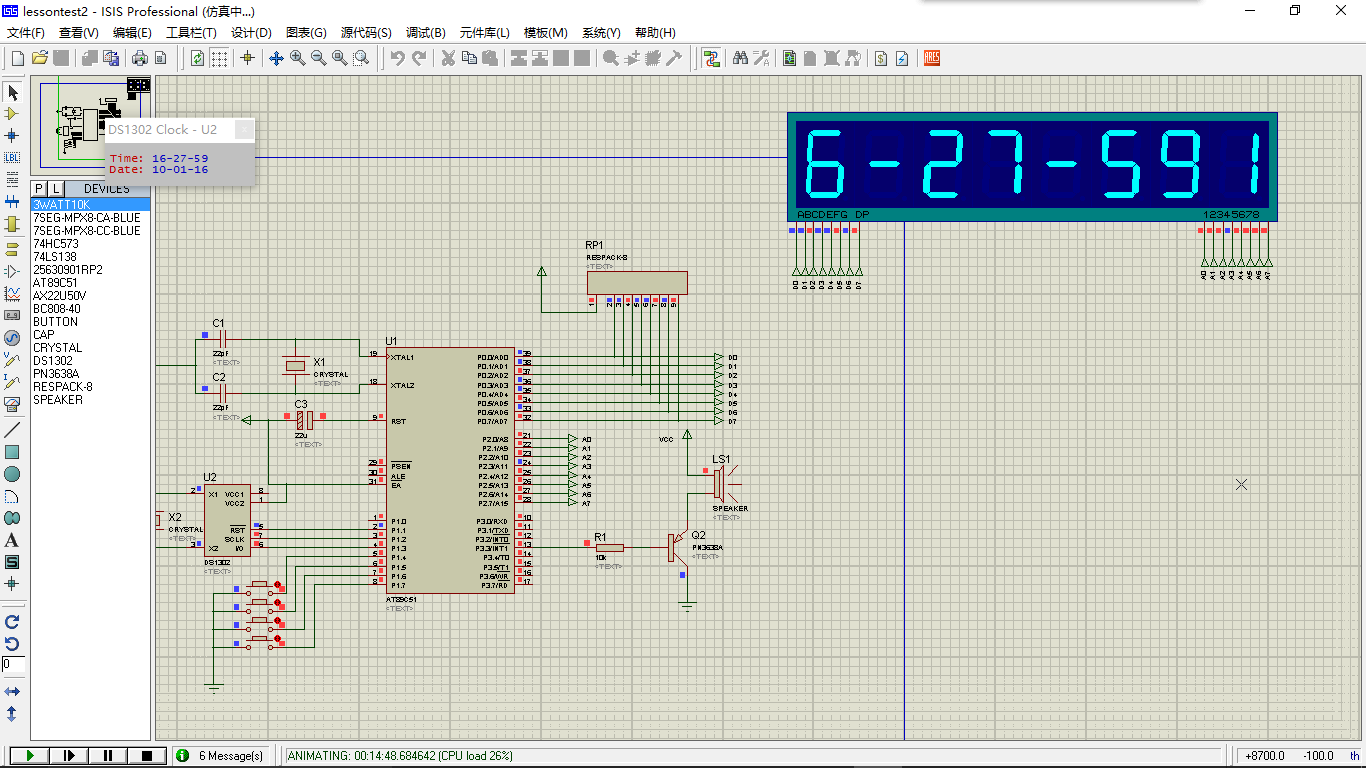
Task: Click overview thumbnail of schematic
Action: 91,124
